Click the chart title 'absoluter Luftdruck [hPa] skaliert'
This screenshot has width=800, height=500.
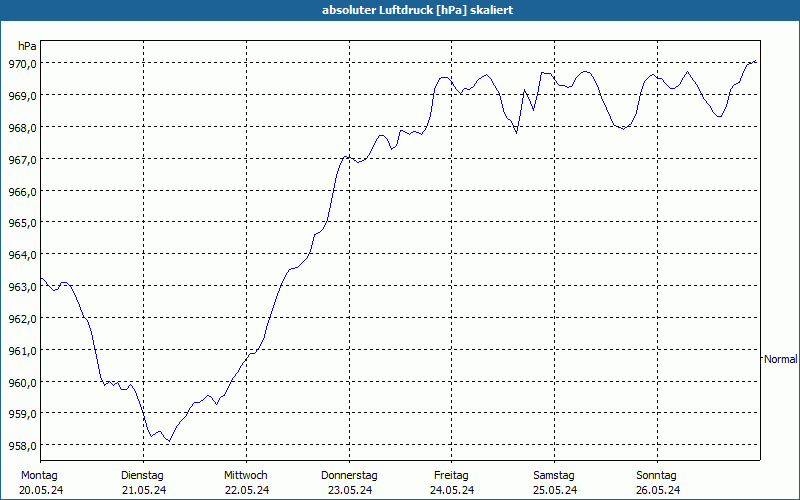417,10
